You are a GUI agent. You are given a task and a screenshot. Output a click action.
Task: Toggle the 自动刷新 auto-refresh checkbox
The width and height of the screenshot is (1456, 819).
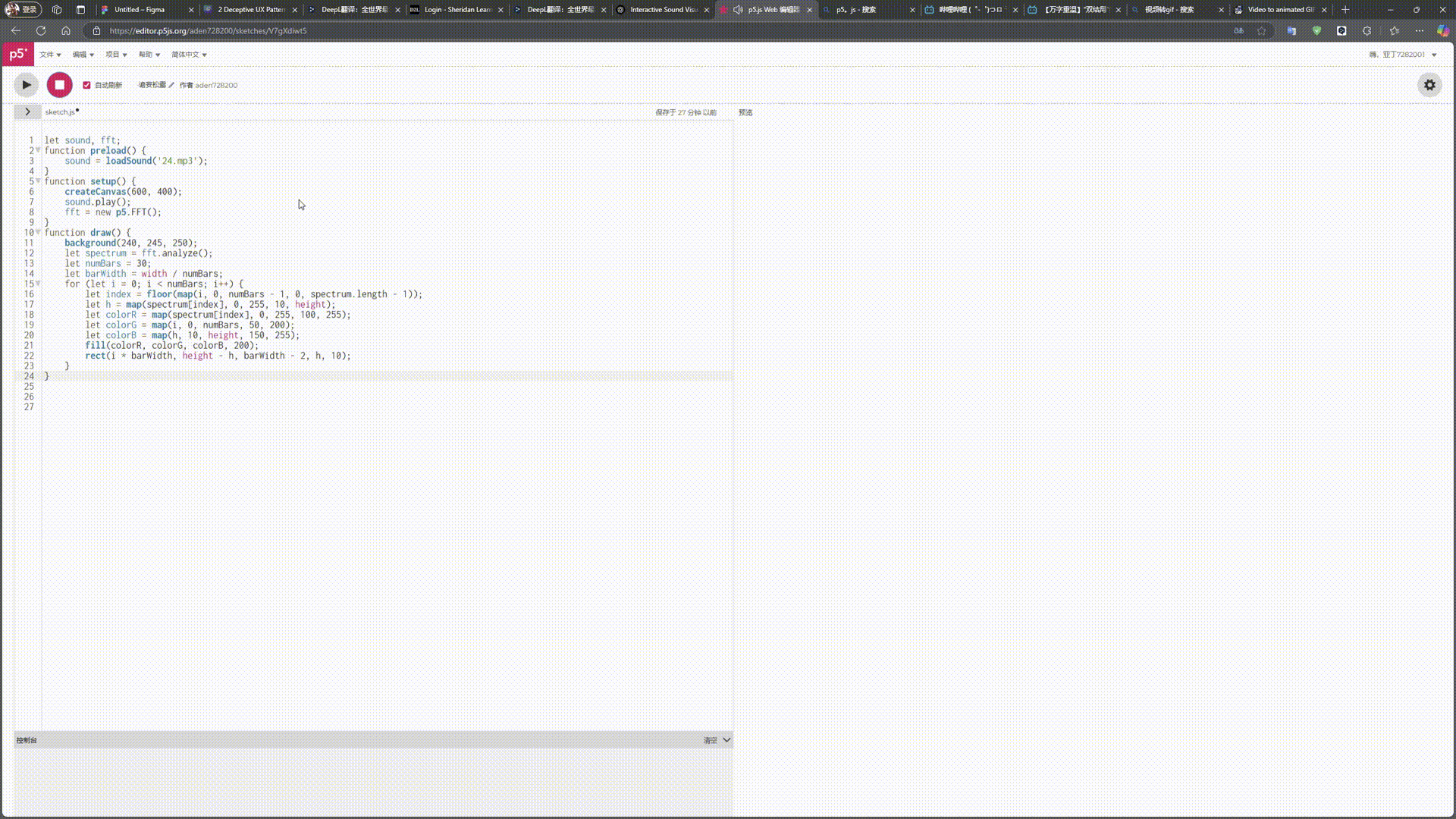86,85
